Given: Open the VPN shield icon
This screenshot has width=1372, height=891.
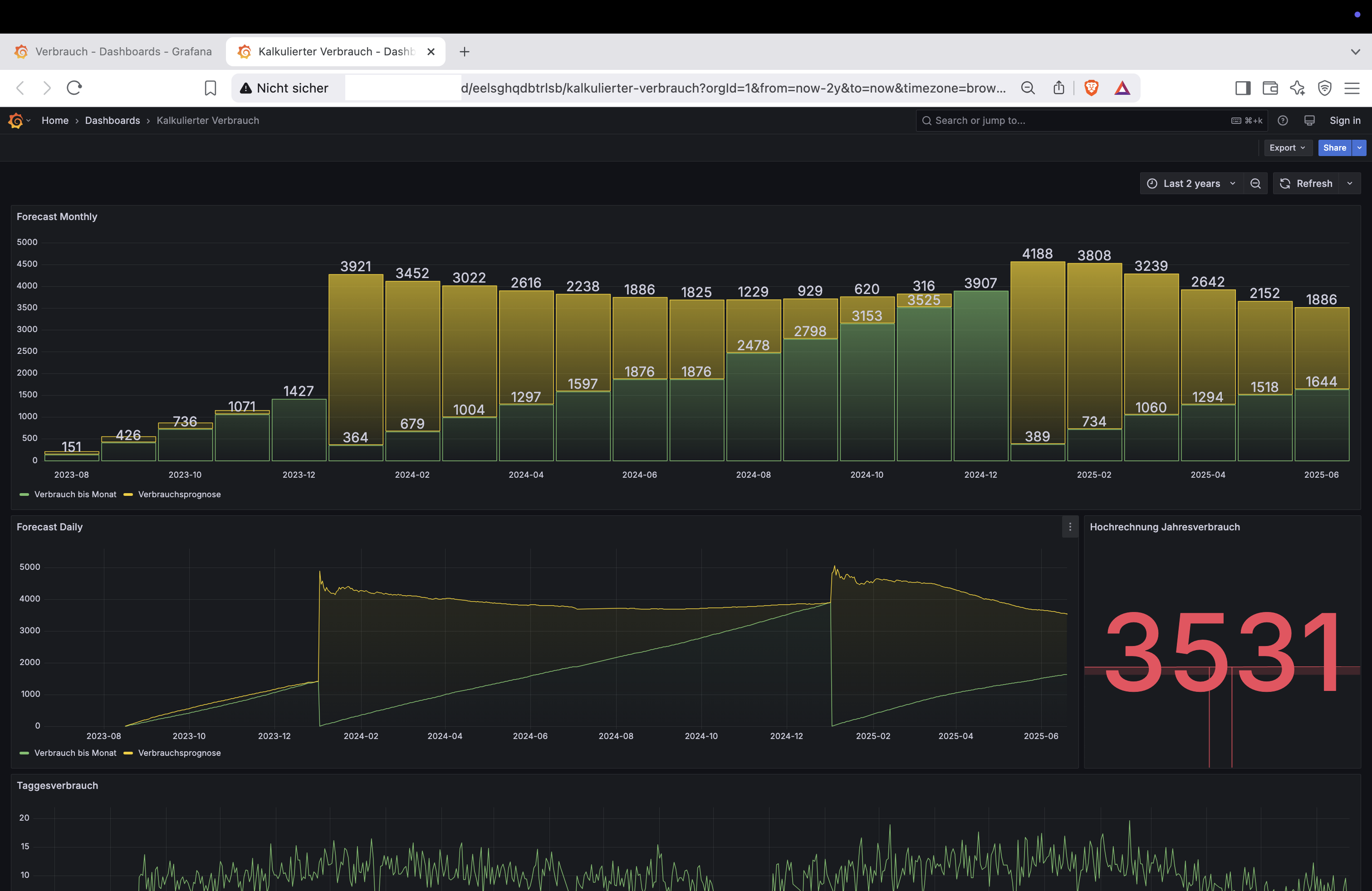Looking at the screenshot, I should (1325, 88).
